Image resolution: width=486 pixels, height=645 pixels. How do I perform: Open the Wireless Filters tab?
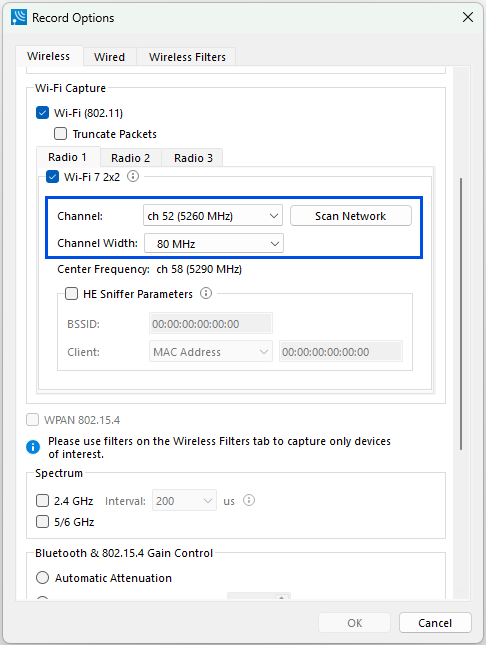pos(187,57)
